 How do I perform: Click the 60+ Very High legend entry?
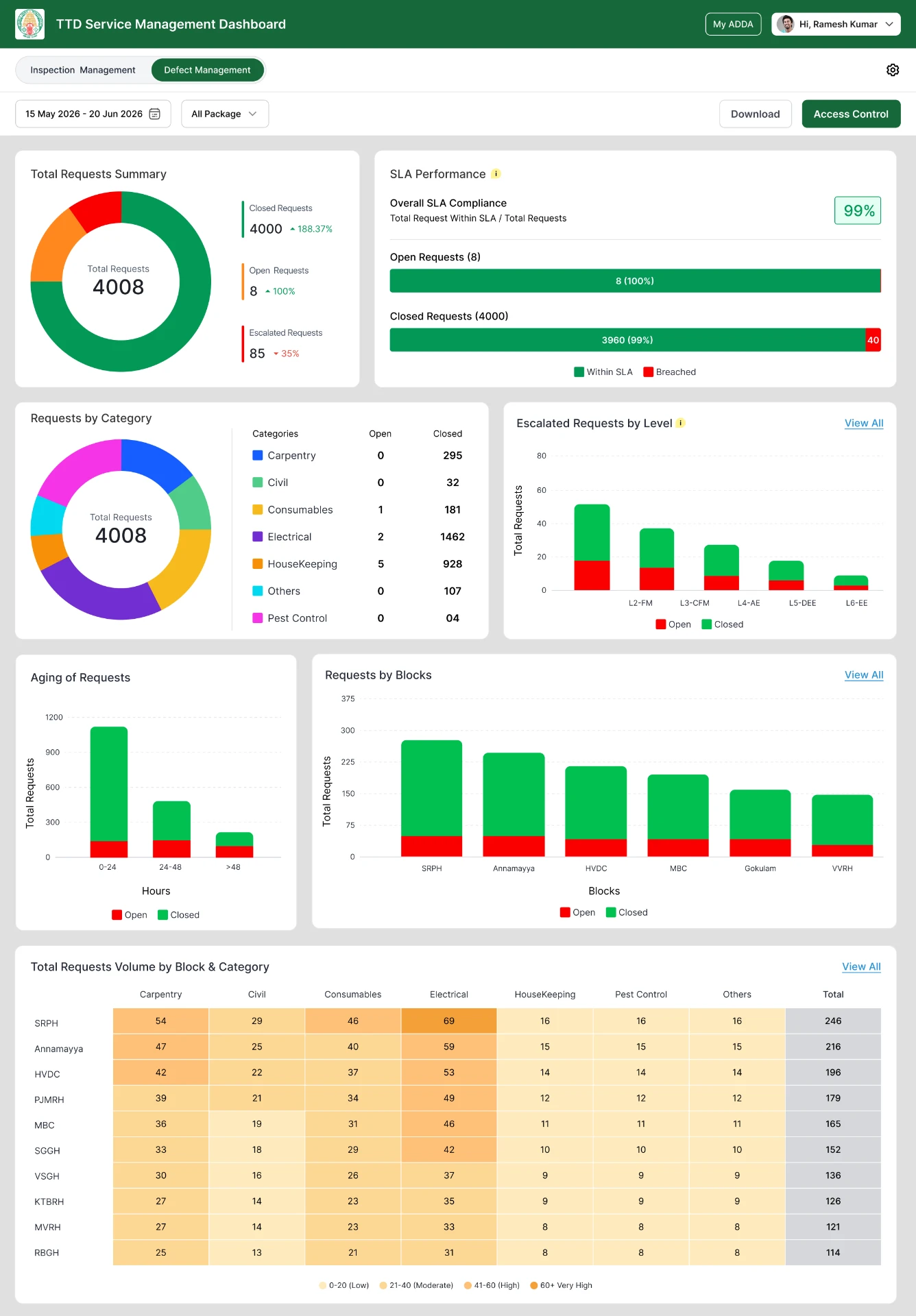pyautogui.click(x=561, y=1285)
